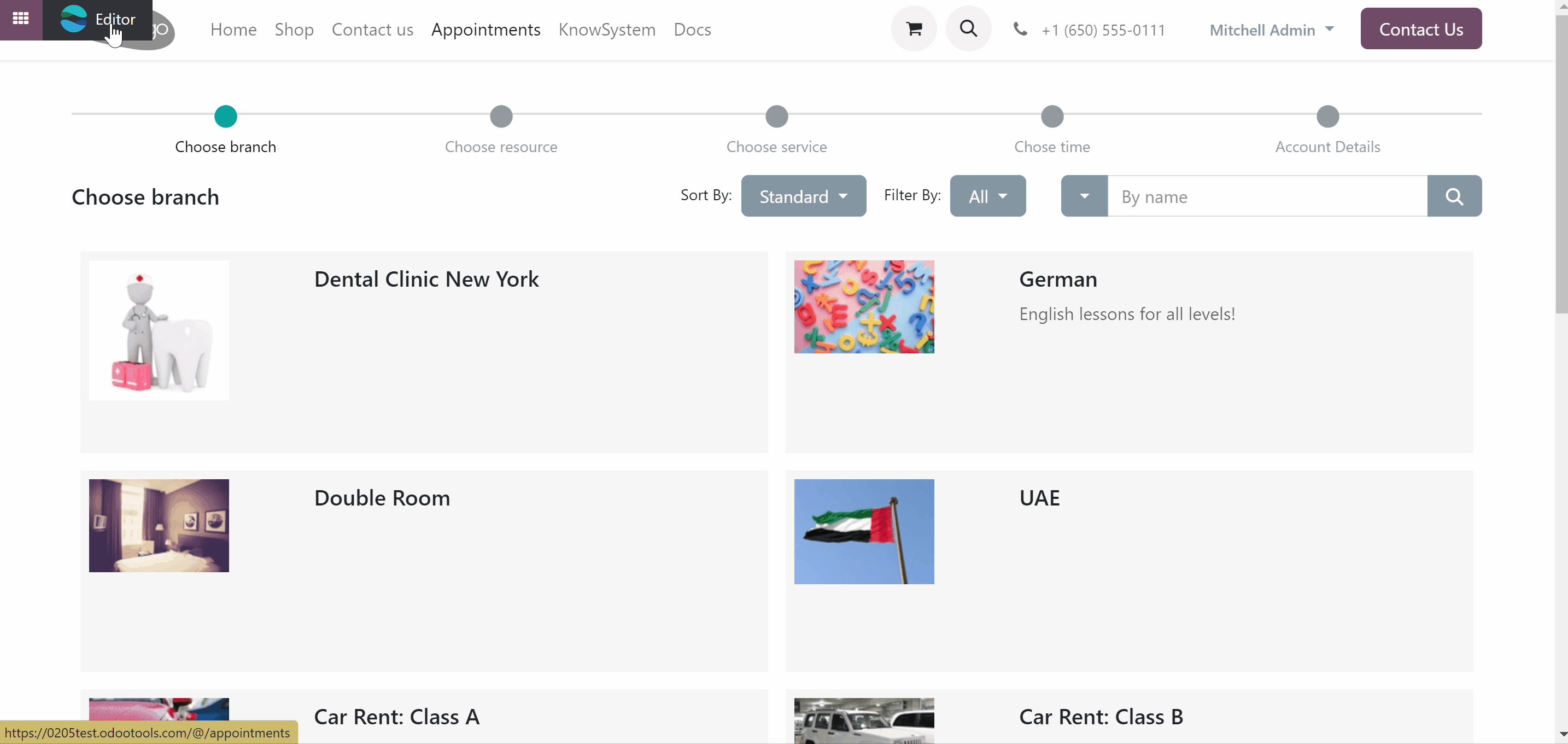Click the Choose resource step label
Screen dimensions: 1568x744
(x=501, y=147)
